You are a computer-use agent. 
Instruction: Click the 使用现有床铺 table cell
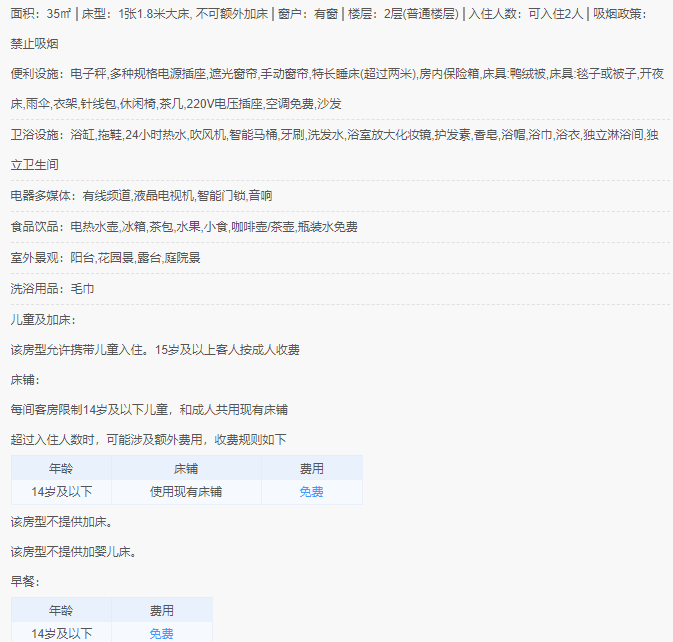pyautogui.click(x=186, y=492)
